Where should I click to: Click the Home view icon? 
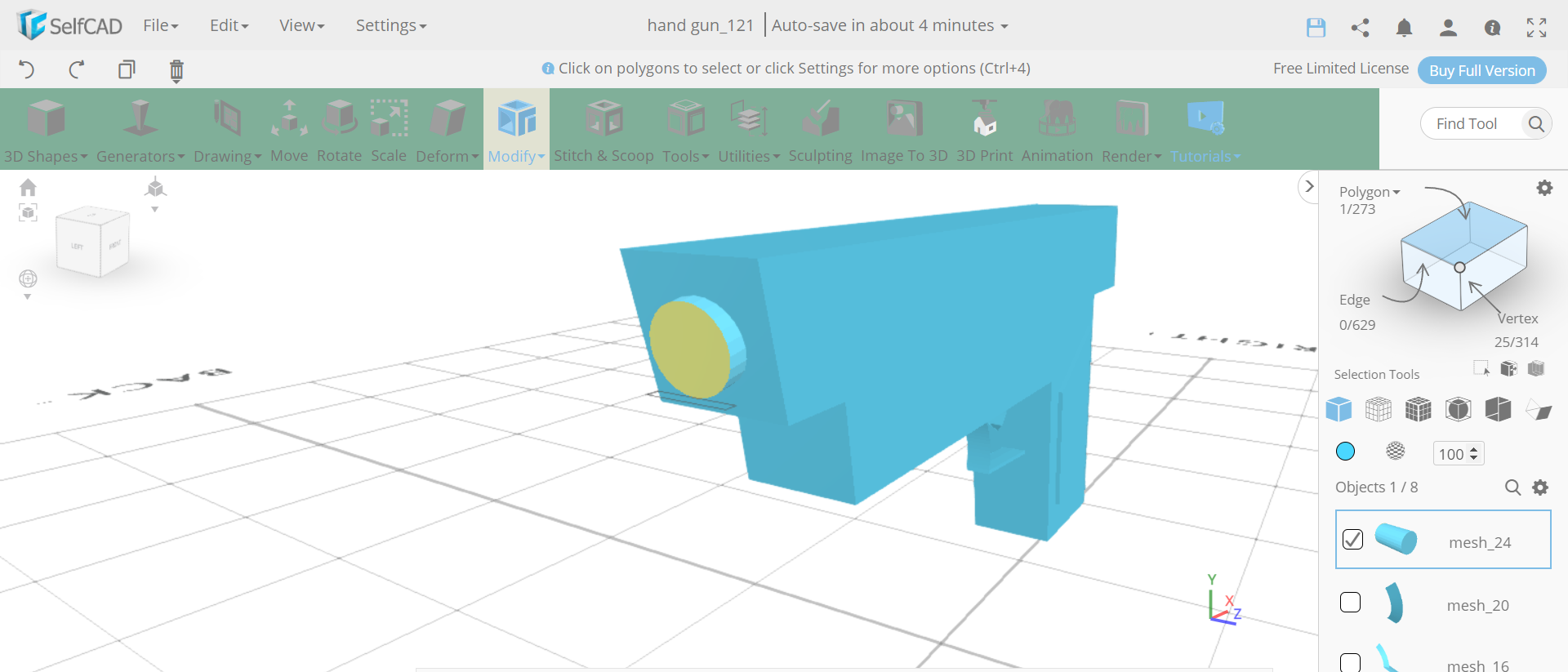point(28,188)
